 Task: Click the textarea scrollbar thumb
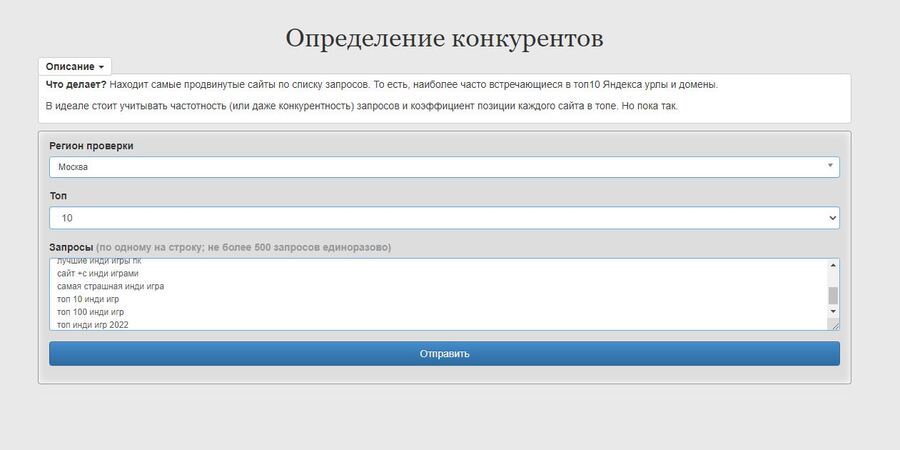(x=833, y=296)
